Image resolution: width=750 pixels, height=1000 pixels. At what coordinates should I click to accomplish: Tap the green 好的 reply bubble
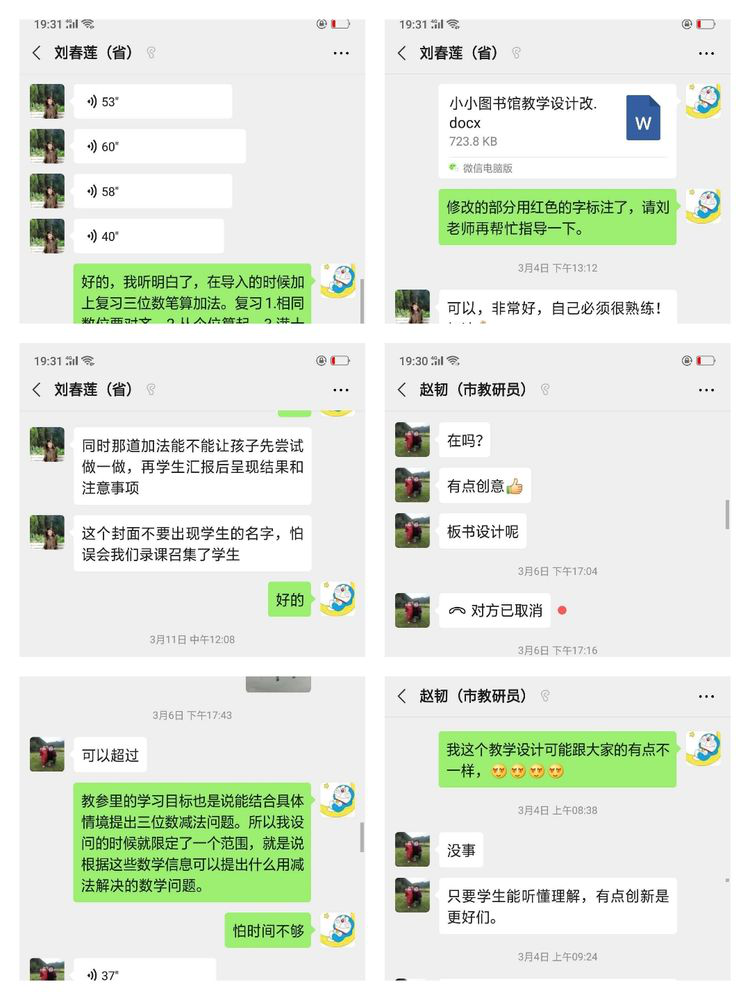(290, 599)
